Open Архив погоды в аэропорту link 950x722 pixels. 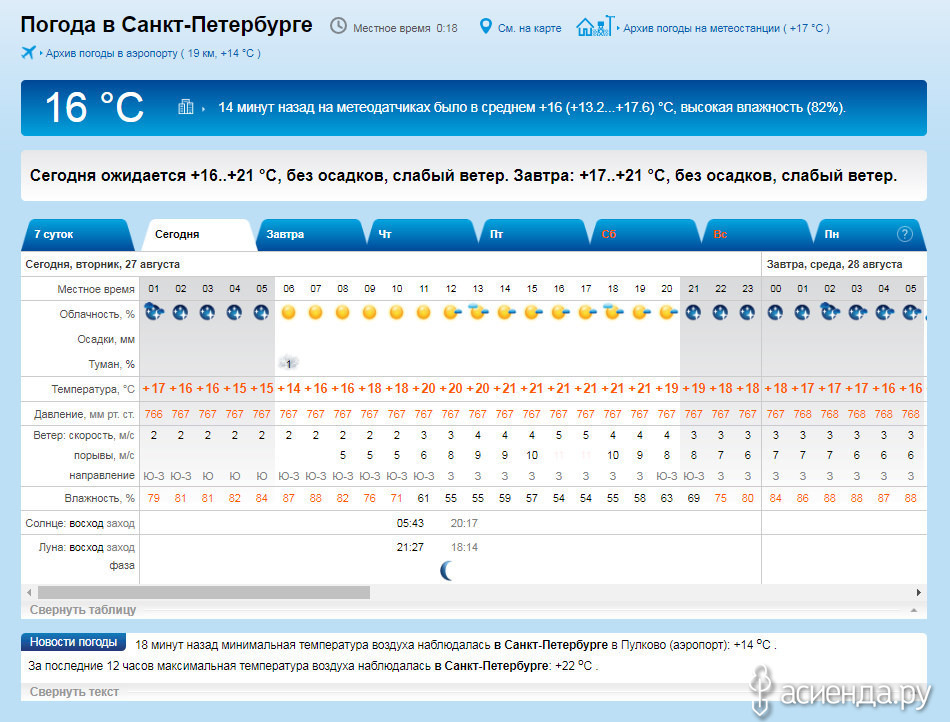point(153,53)
